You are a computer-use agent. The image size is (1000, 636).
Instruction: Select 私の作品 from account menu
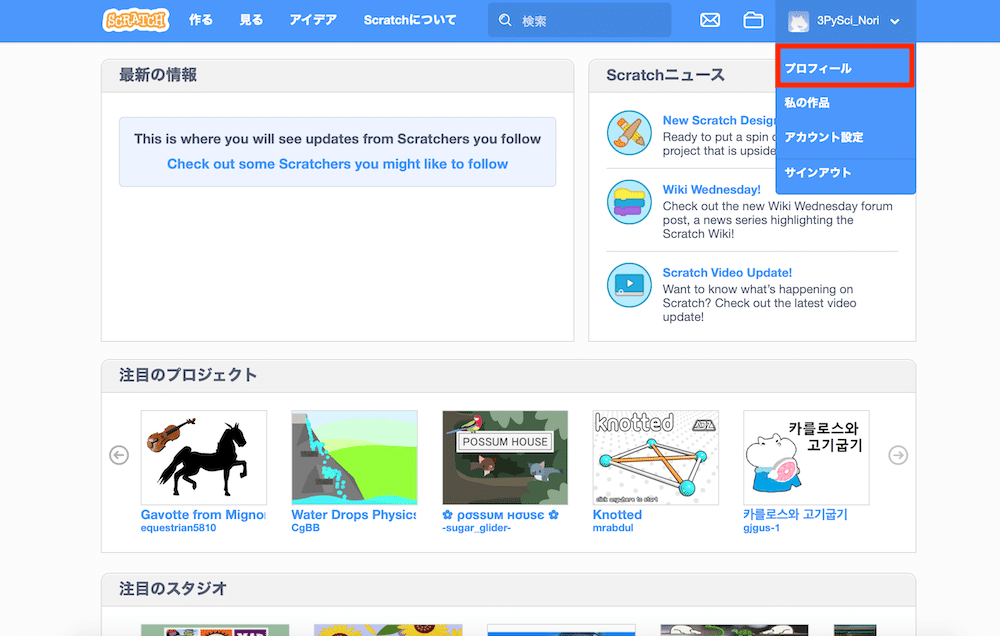pos(846,103)
